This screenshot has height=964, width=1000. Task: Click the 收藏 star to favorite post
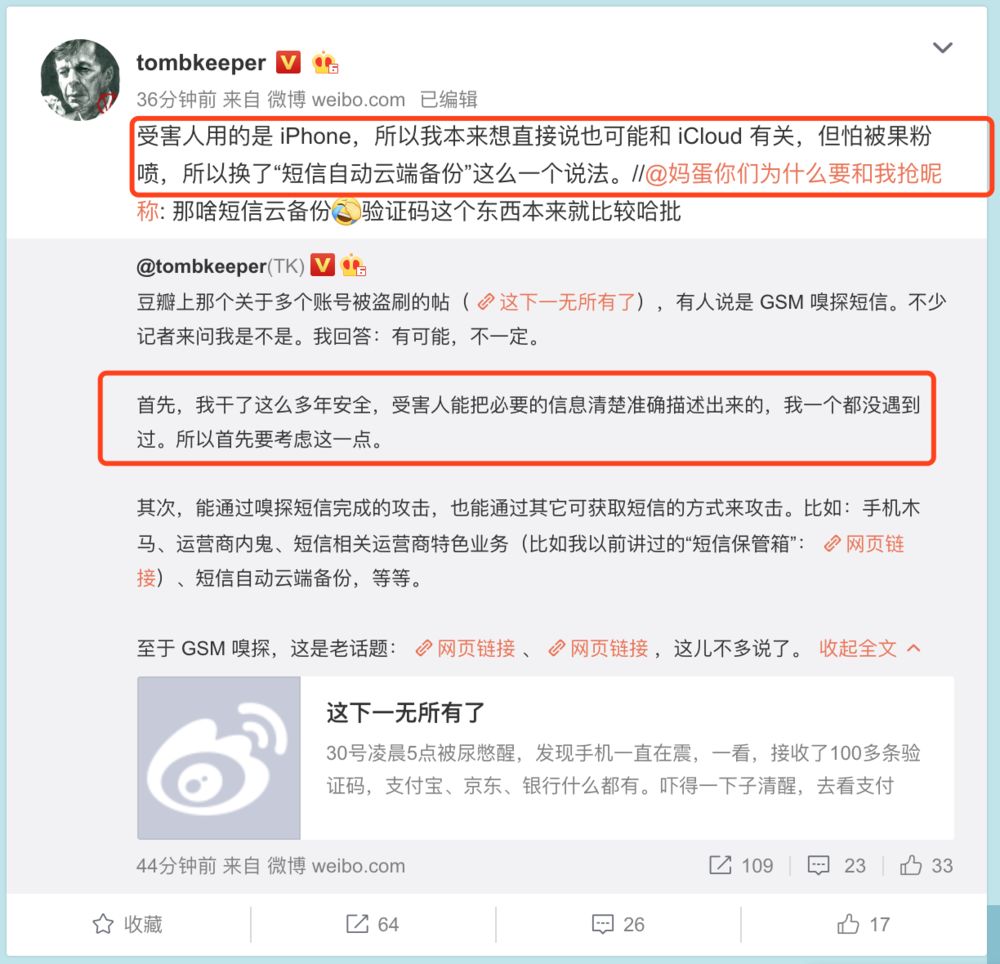pyautogui.click(x=128, y=924)
